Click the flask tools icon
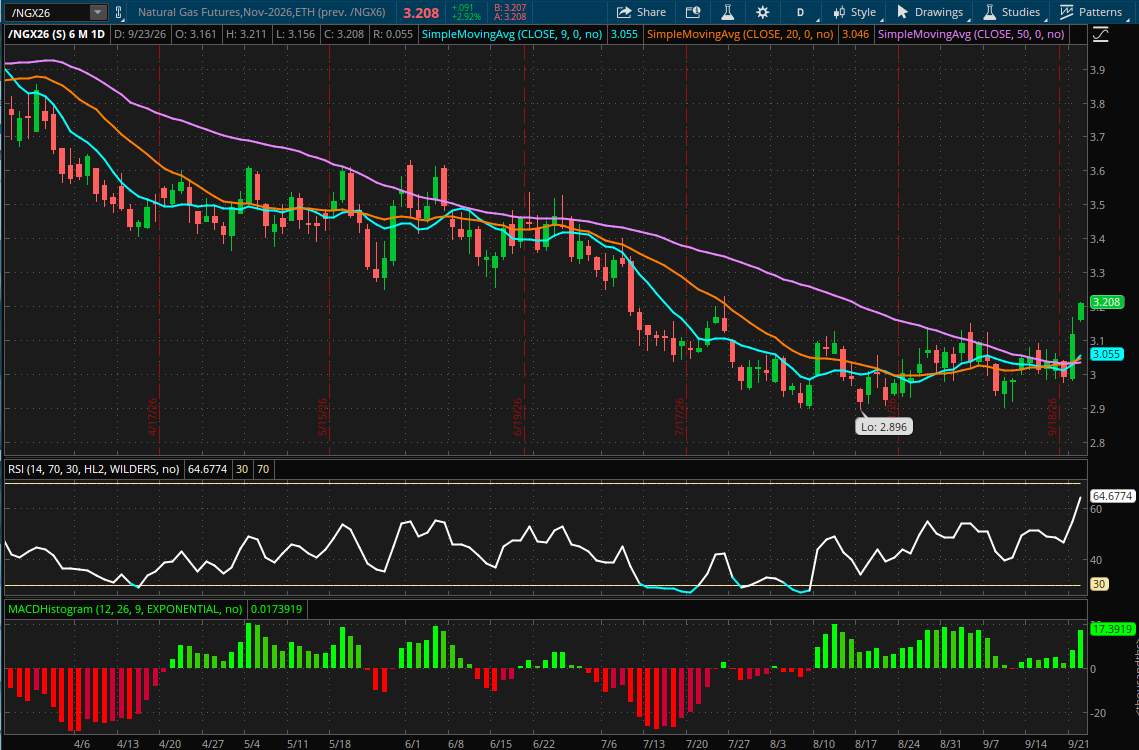 pos(727,12)
